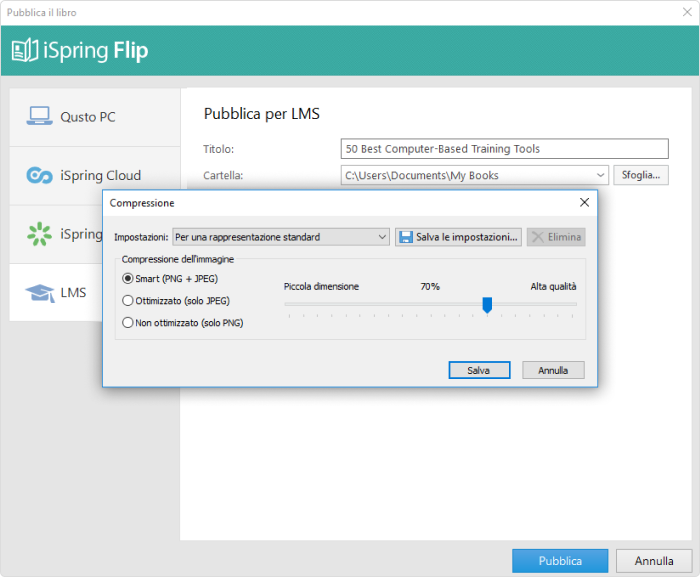Viewport: 700px width, 577px height.
Task: Click the blue Pubblica button
Action: point(560,560)
